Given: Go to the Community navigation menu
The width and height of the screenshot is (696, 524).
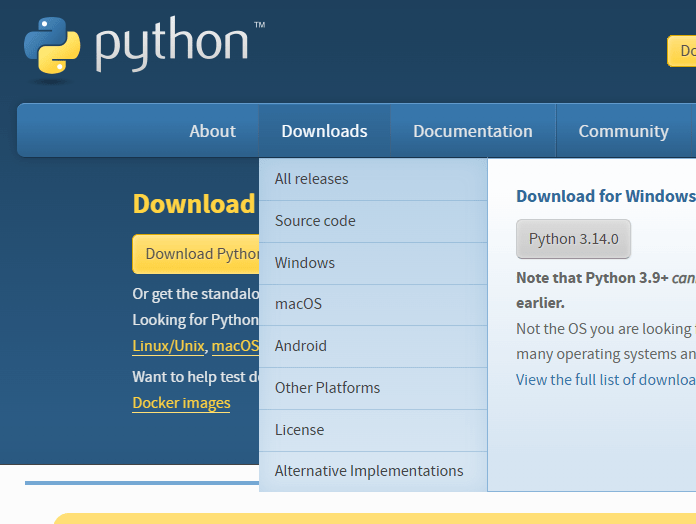Looking at the screenshot, I should 623,131.
